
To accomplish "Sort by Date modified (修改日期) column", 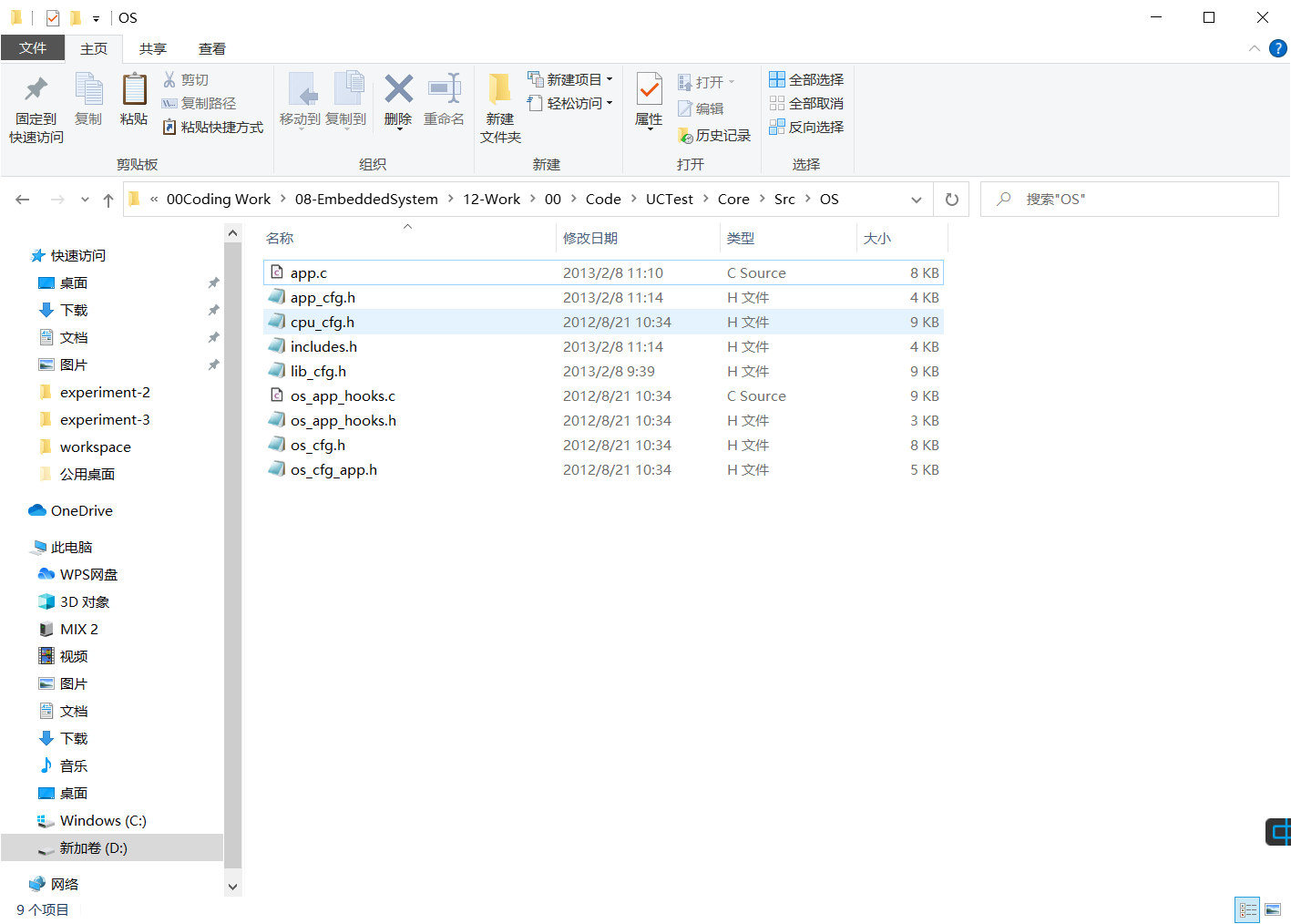I will (x=638, y=238).
